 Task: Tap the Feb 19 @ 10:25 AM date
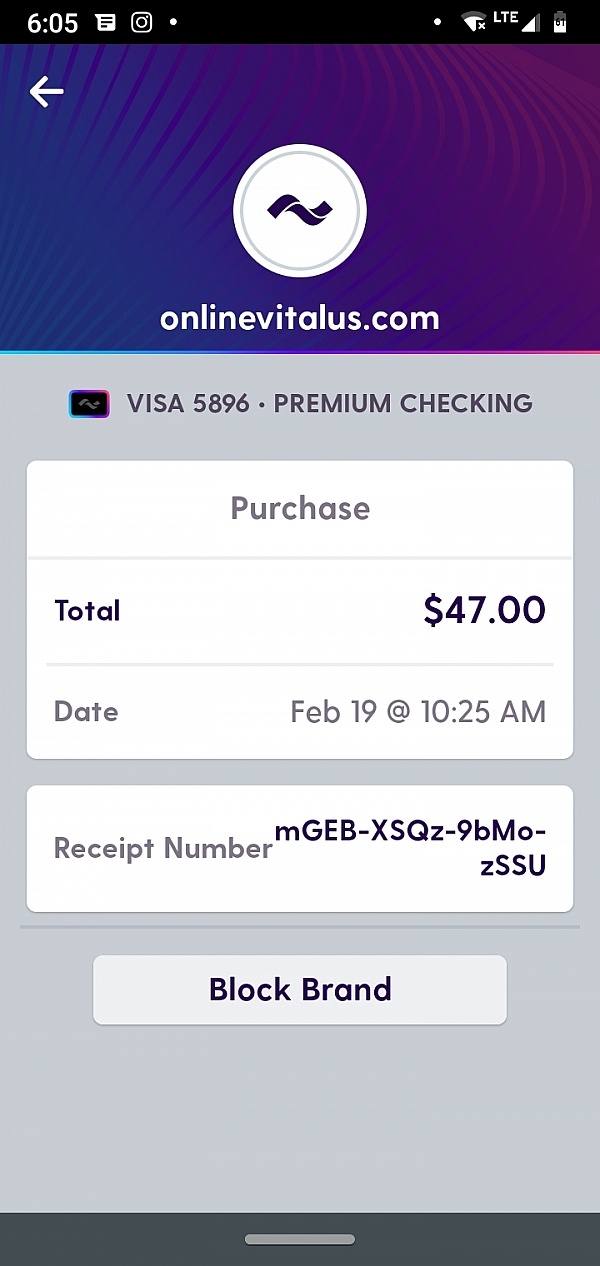point(418,712)
